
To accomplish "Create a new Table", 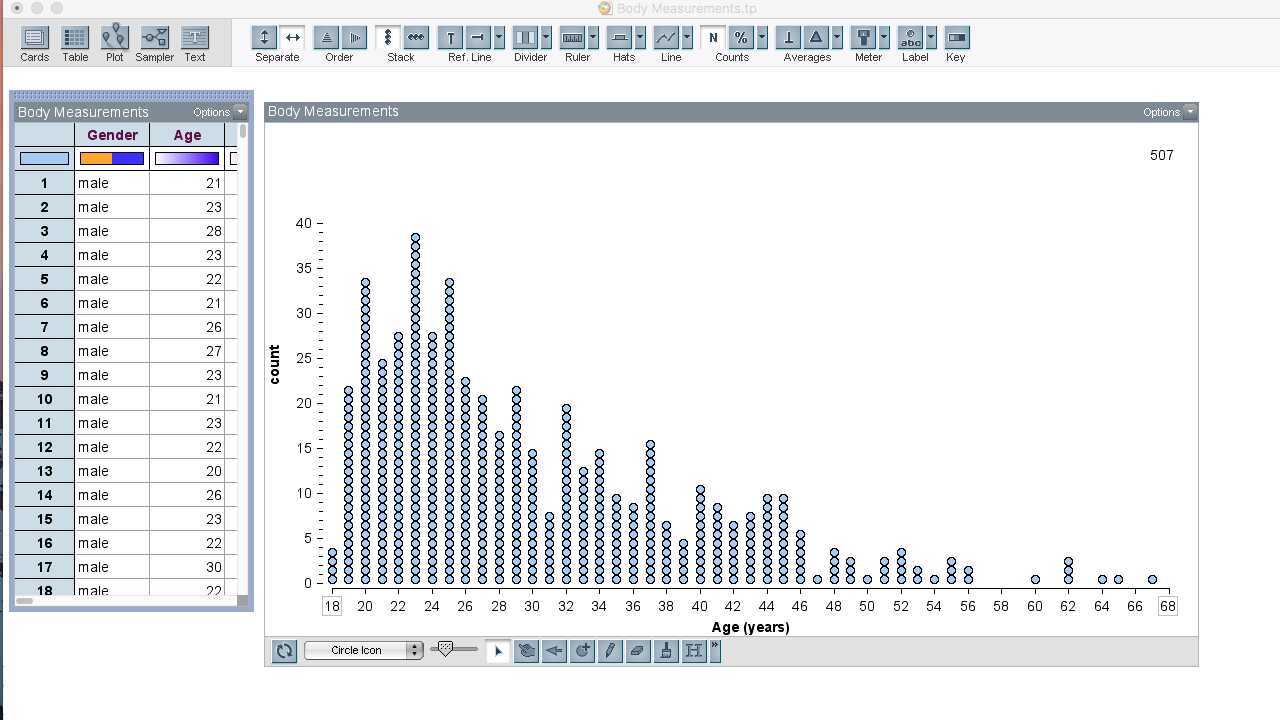I will pos(74,40).
